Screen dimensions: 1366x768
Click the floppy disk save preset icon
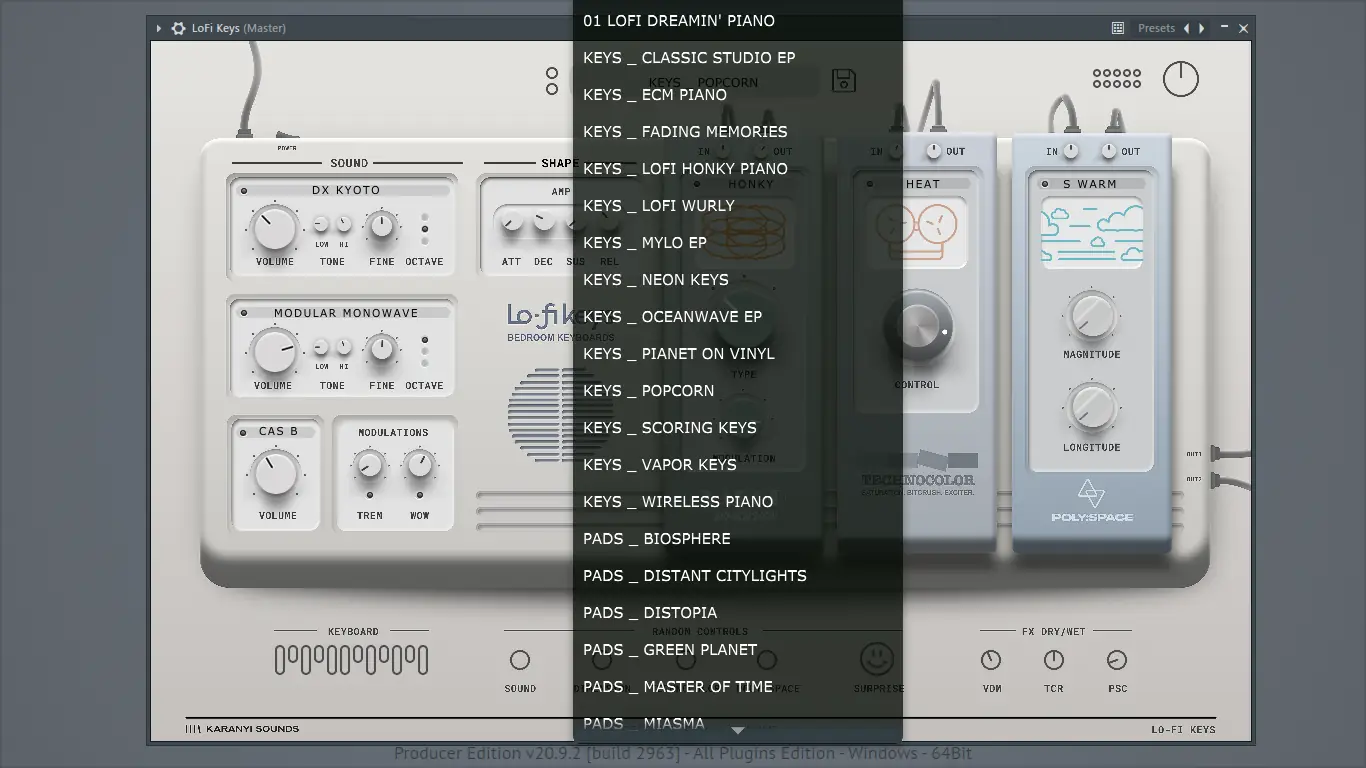[x=844, y=80]
